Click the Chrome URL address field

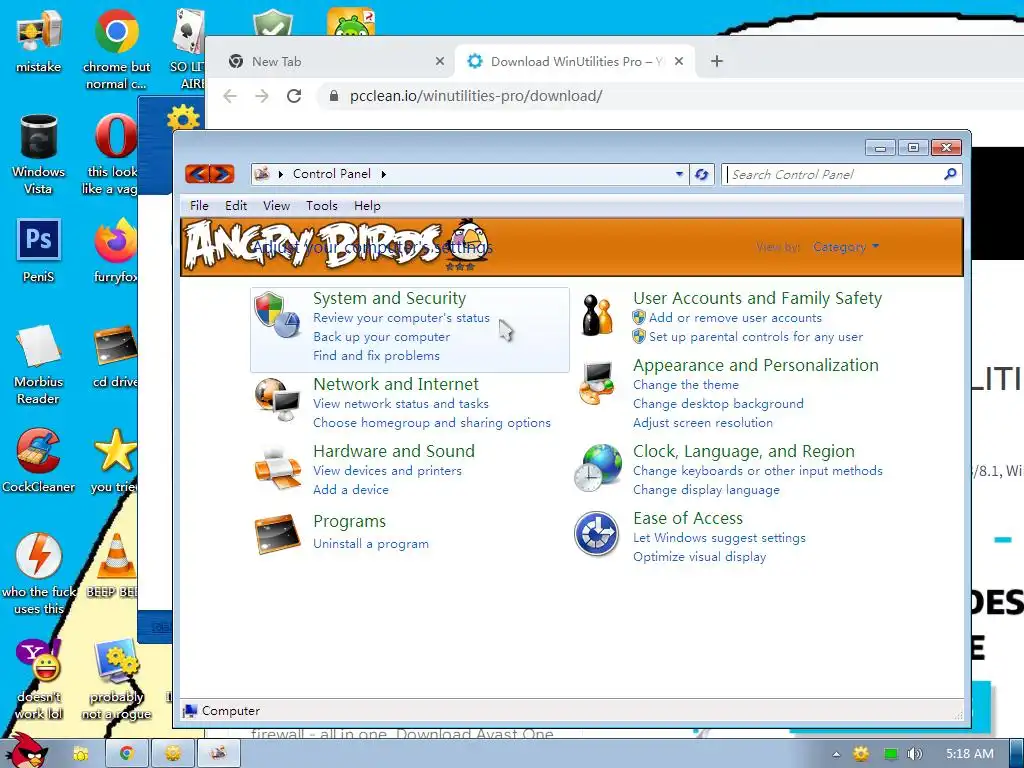(673, 96)
